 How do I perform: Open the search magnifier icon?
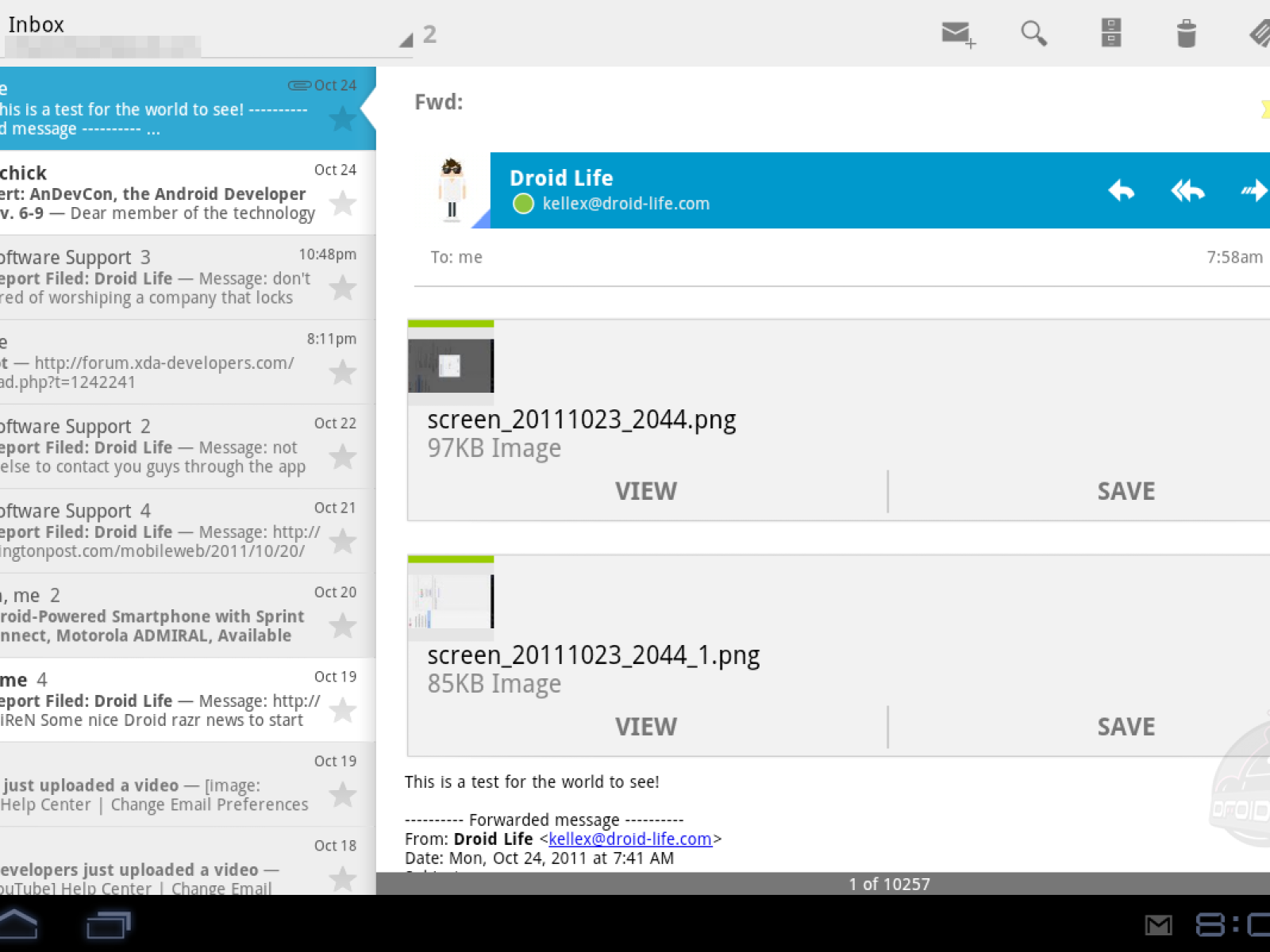(1033, 34)
